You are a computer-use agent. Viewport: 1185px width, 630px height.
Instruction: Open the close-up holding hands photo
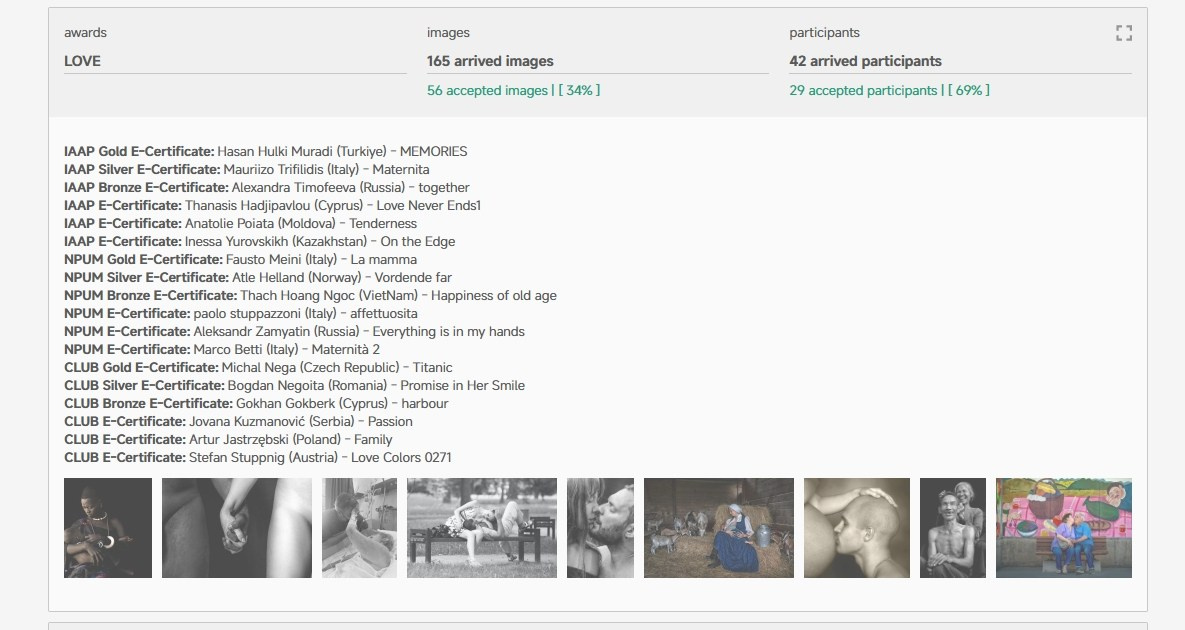click(x=237, y=528)
